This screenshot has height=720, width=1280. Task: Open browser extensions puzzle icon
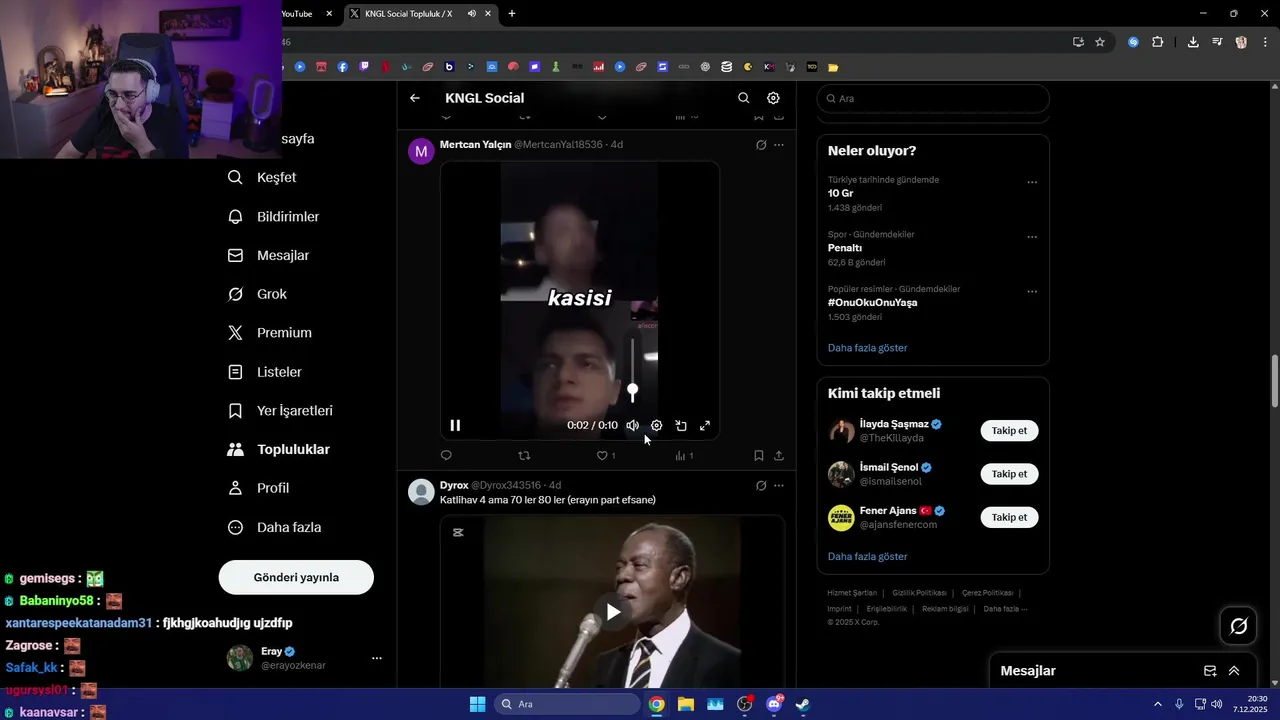point(1158,42)
